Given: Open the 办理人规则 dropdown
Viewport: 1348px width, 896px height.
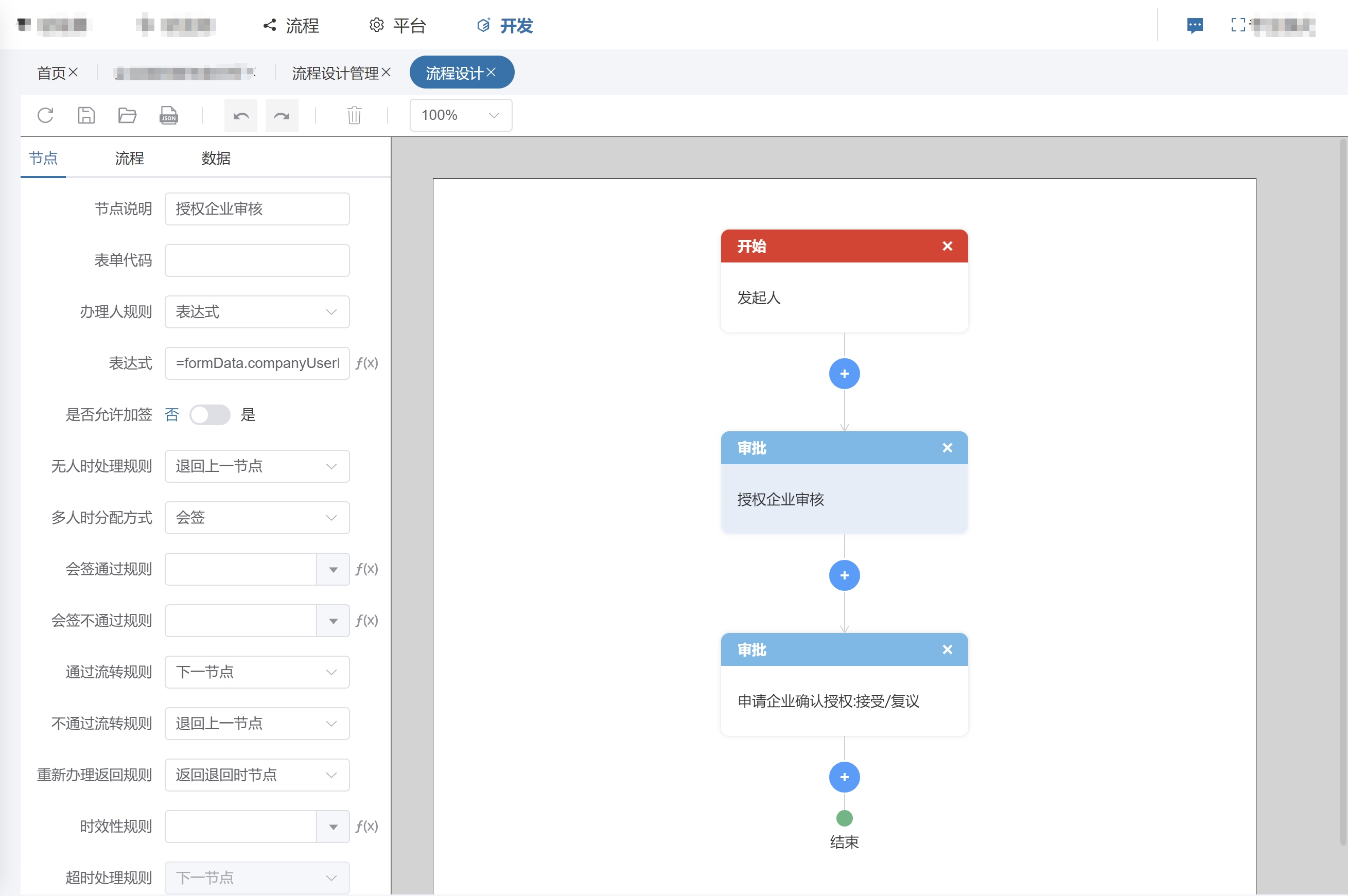Looking at the screenshot, I should (x=256, y=312).
